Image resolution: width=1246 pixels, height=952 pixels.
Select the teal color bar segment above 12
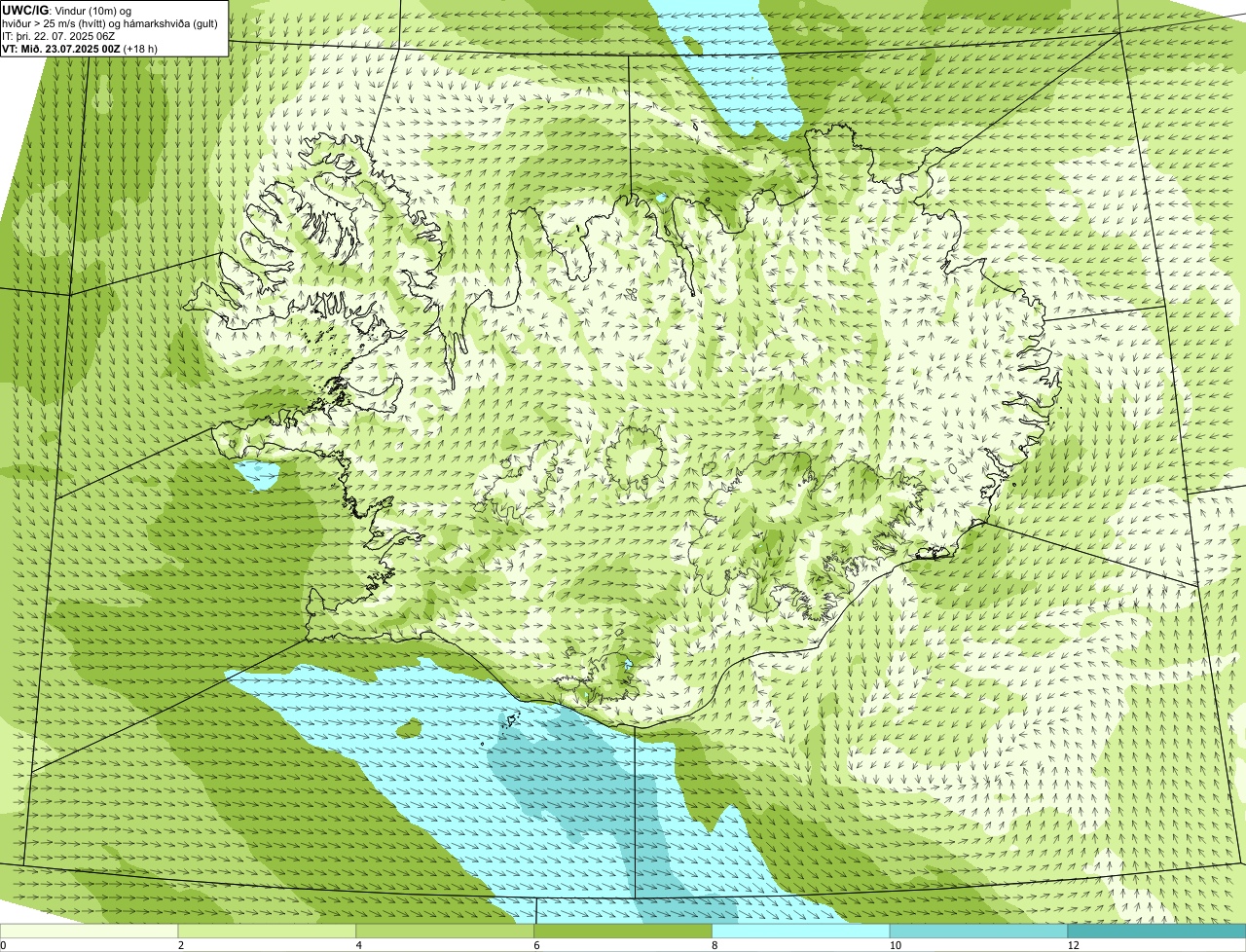1156,931
